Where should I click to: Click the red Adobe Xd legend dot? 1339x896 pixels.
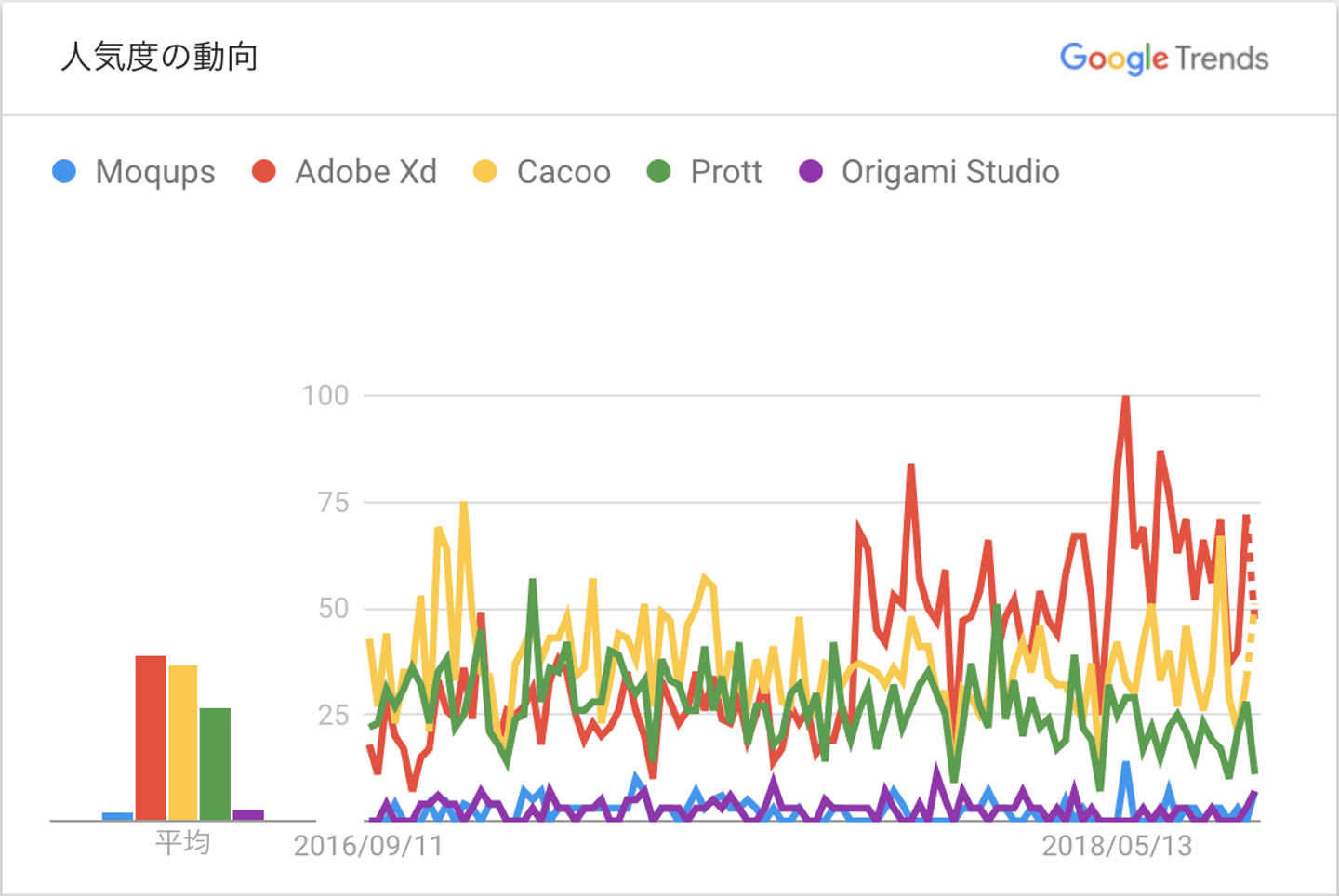(264, 172)
